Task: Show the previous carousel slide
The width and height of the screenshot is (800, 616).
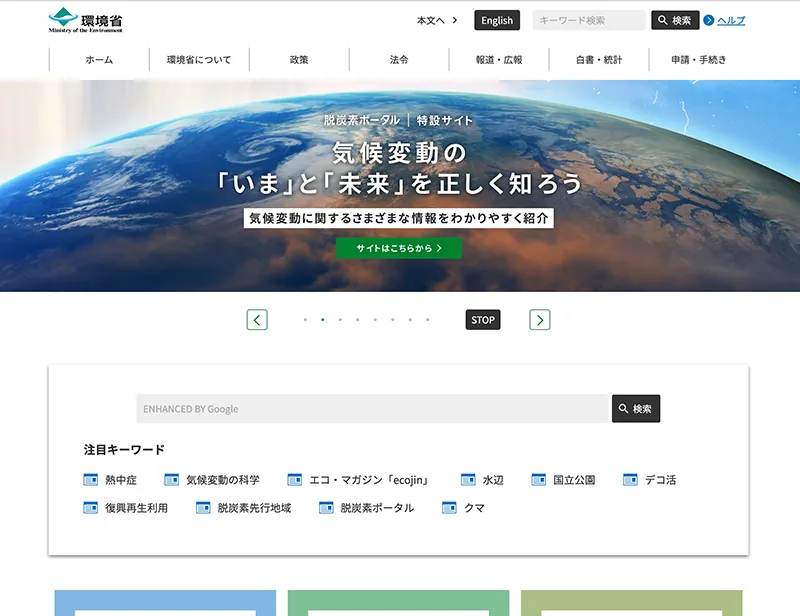Action: point(257,320)
